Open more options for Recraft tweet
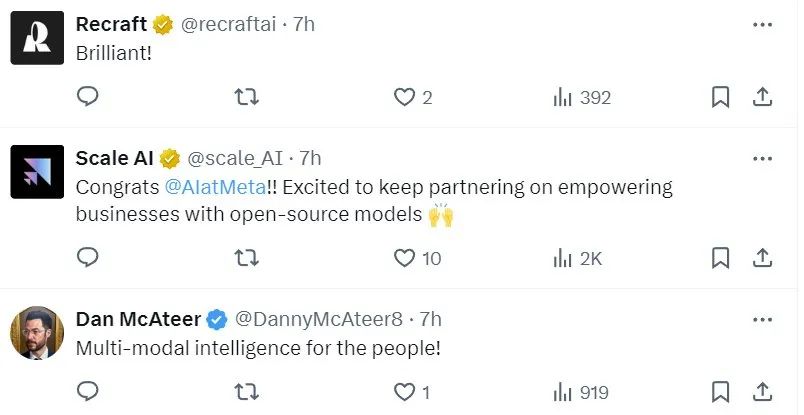The width and height of the screenshot is (804, 415). 762,22
